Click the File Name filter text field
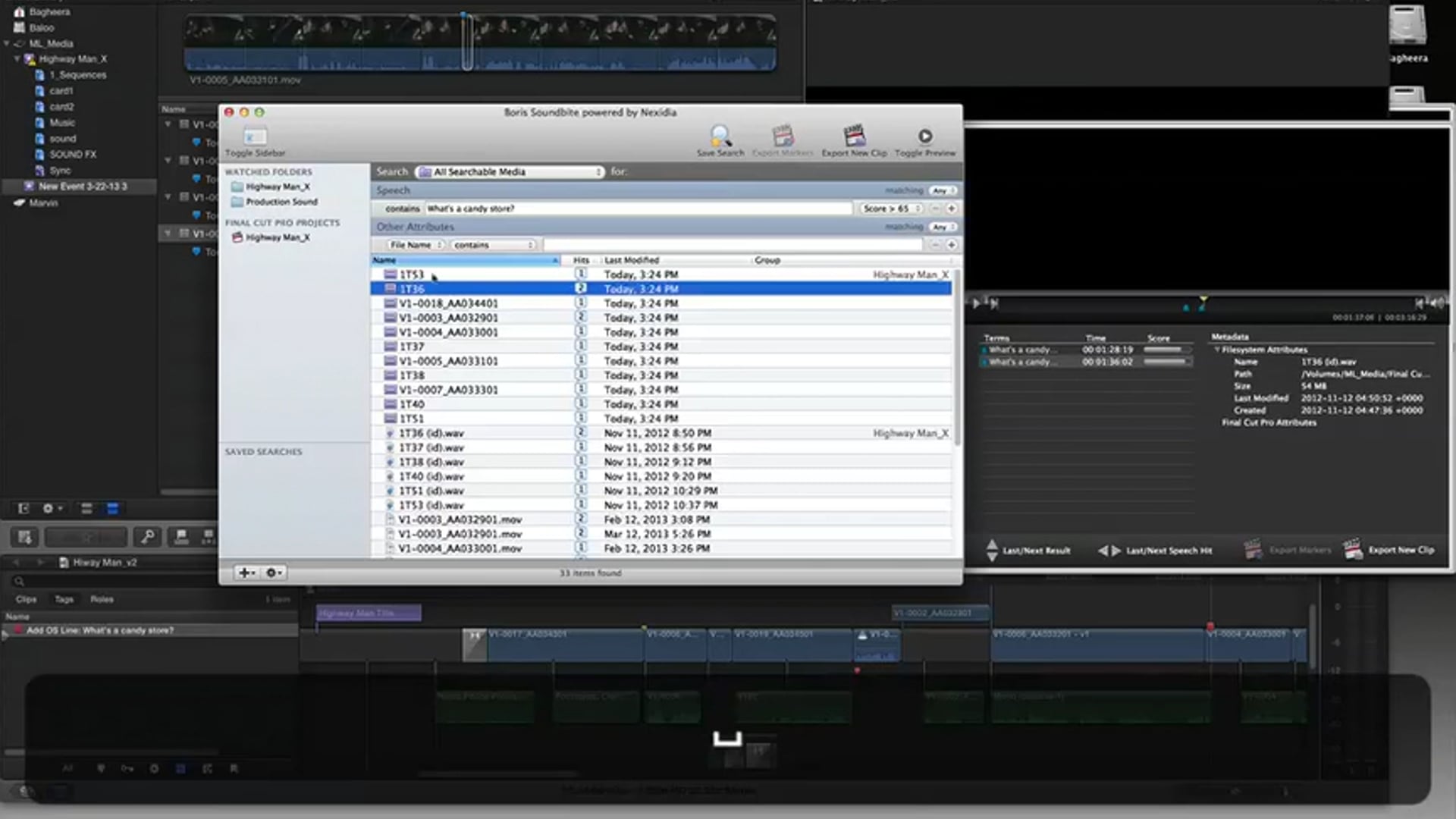This screenshot has height=819, width=1456. tap(733, 245)
